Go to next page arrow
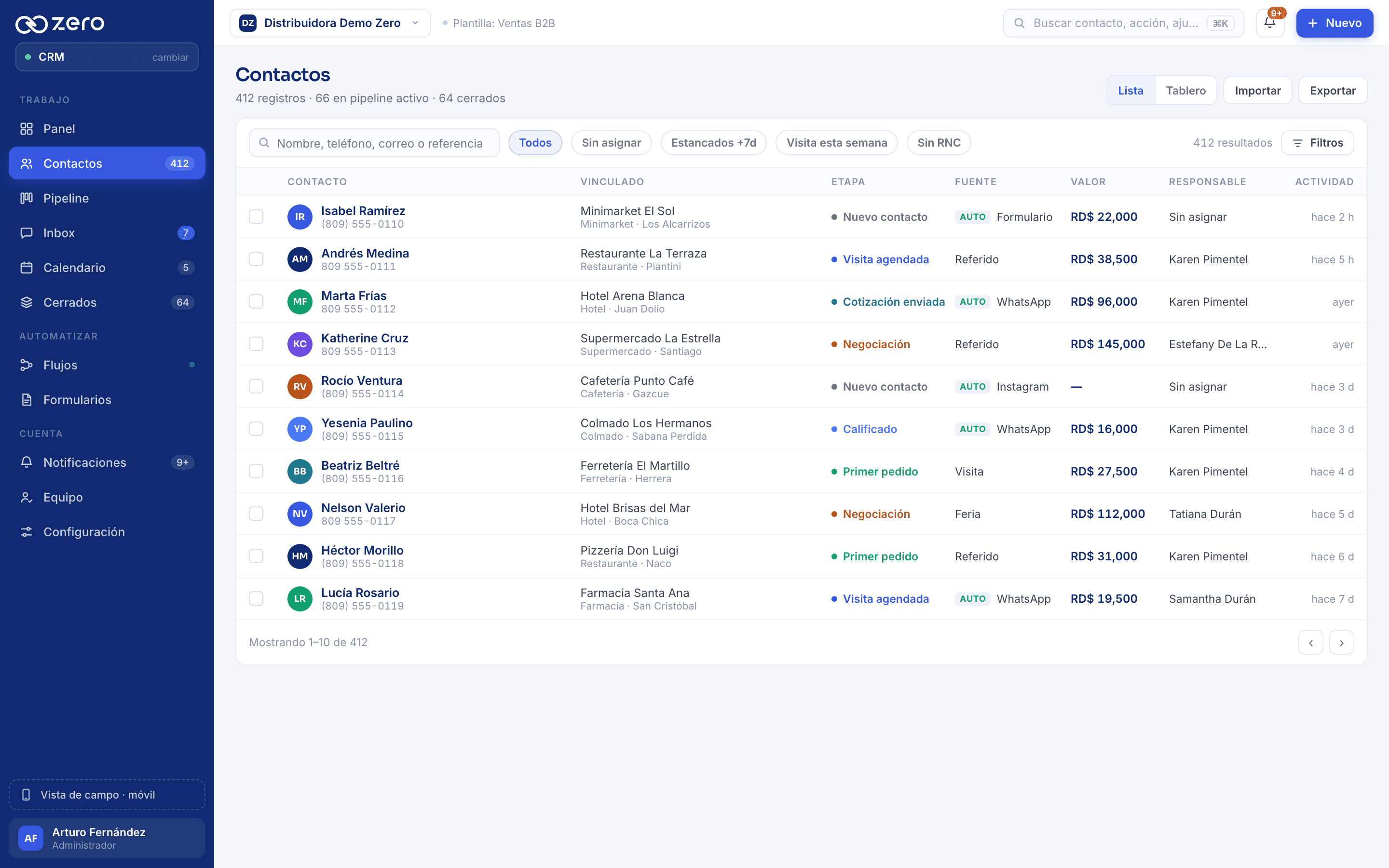Image resolution: width=1389 pixels, height=868 pixels. 1341,642
